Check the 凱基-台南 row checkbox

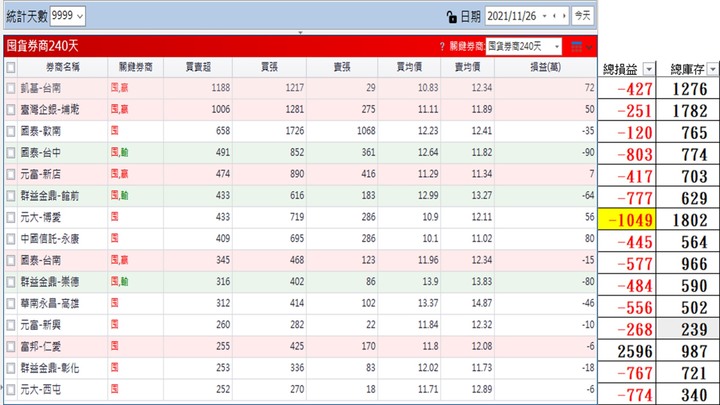point(11,88)
